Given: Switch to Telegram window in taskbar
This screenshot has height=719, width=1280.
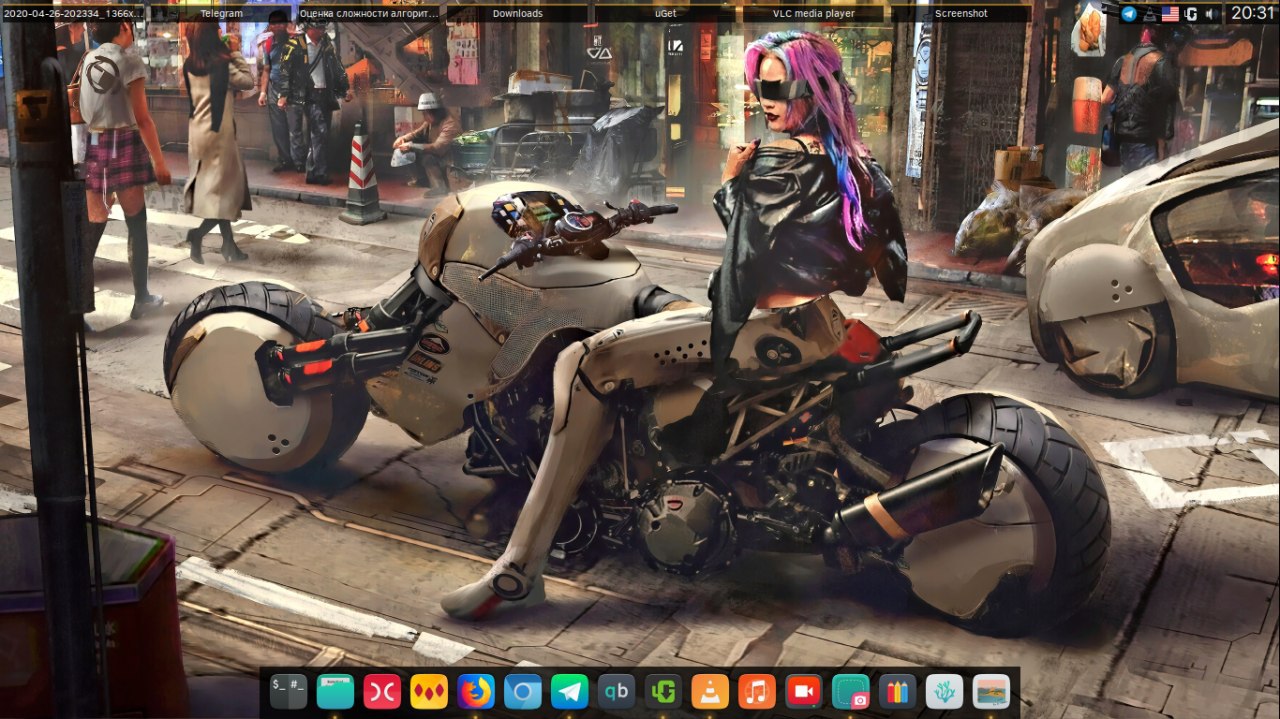Looking at the screenshot, I should coord(222,13).
